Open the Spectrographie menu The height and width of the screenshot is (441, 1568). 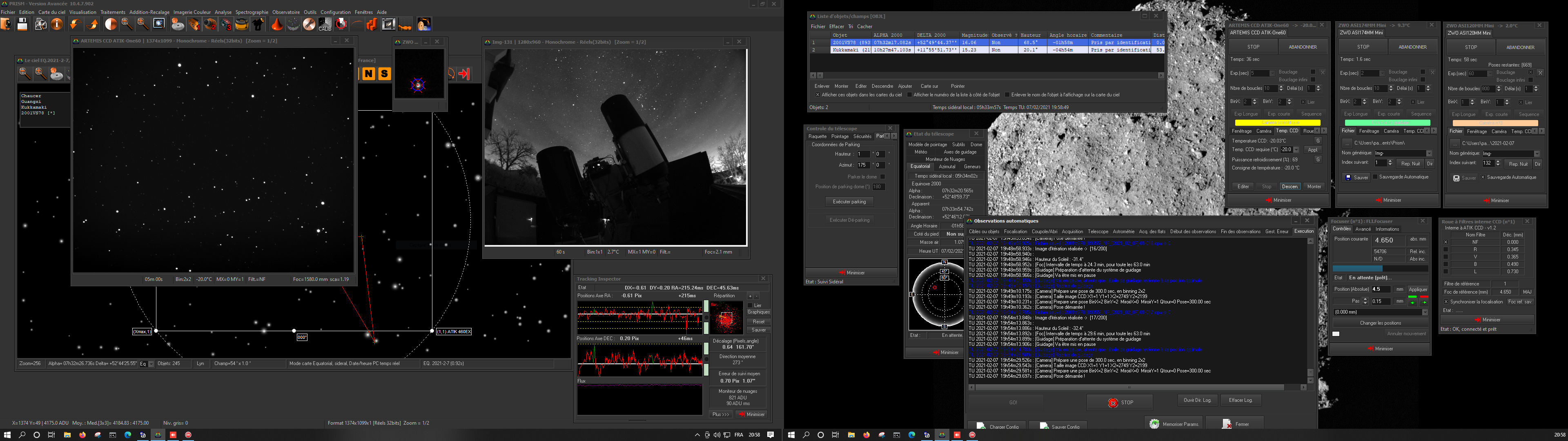[x=252, y=12]
